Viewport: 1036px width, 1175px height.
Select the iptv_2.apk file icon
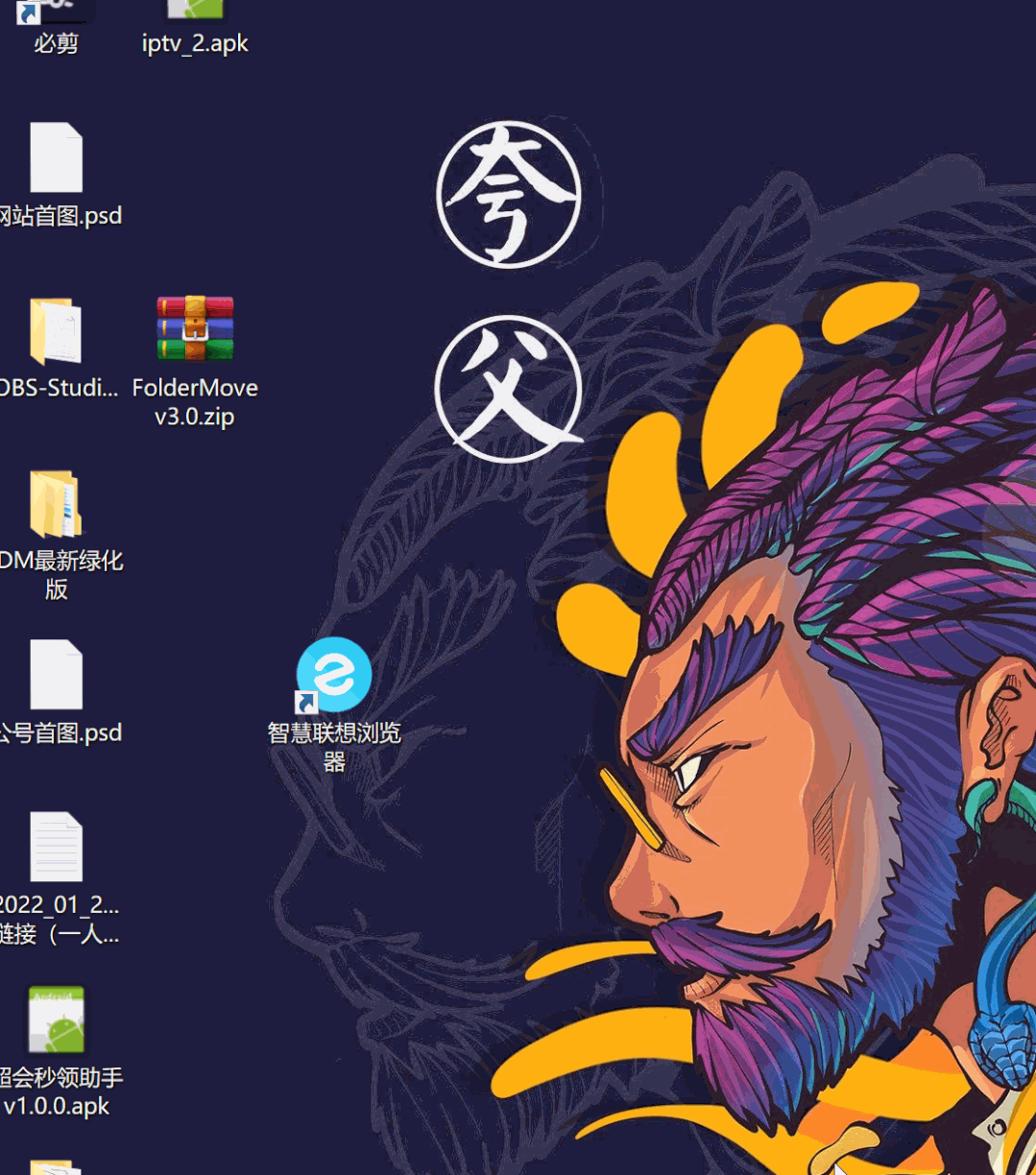pyautogui.click(x=195, y=10)
